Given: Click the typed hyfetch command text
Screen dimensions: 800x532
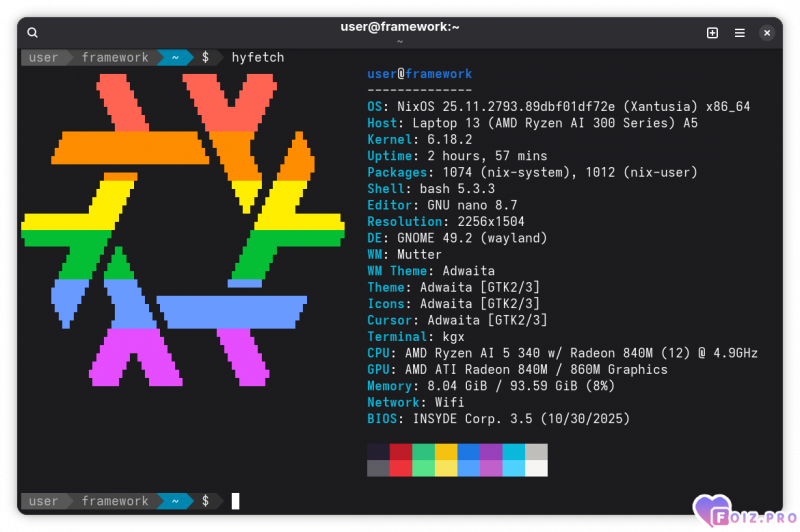Looking at the screenshot, I should [258, 58].
